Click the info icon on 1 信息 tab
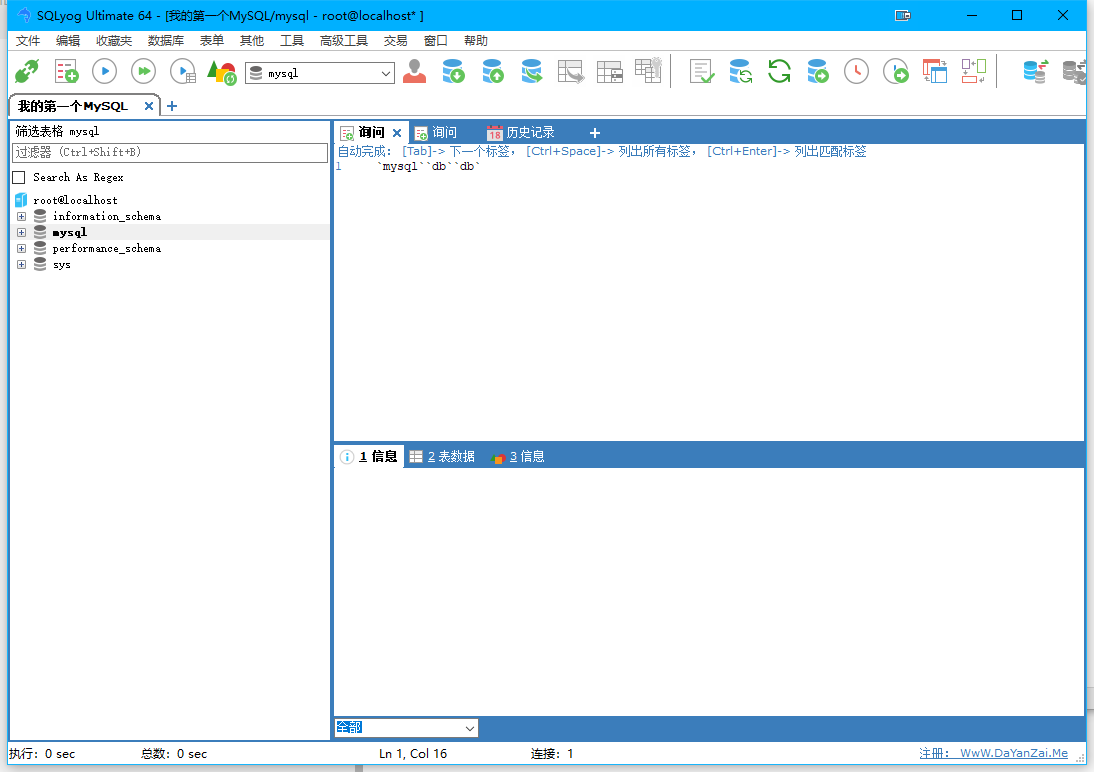This screenshot has width=1094, height=772. click(x=347, y=456)
